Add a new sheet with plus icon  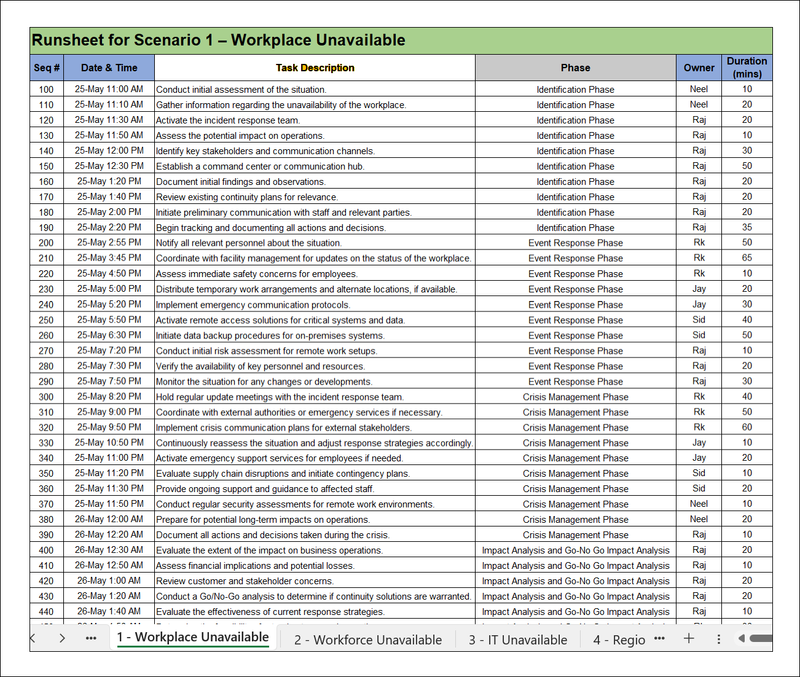pyautogui.click(x=688, y=638)
